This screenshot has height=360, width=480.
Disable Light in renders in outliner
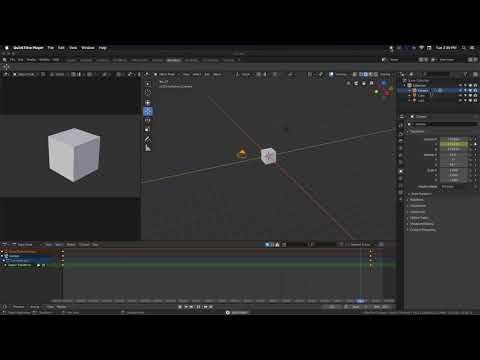(x=475, y=100)
